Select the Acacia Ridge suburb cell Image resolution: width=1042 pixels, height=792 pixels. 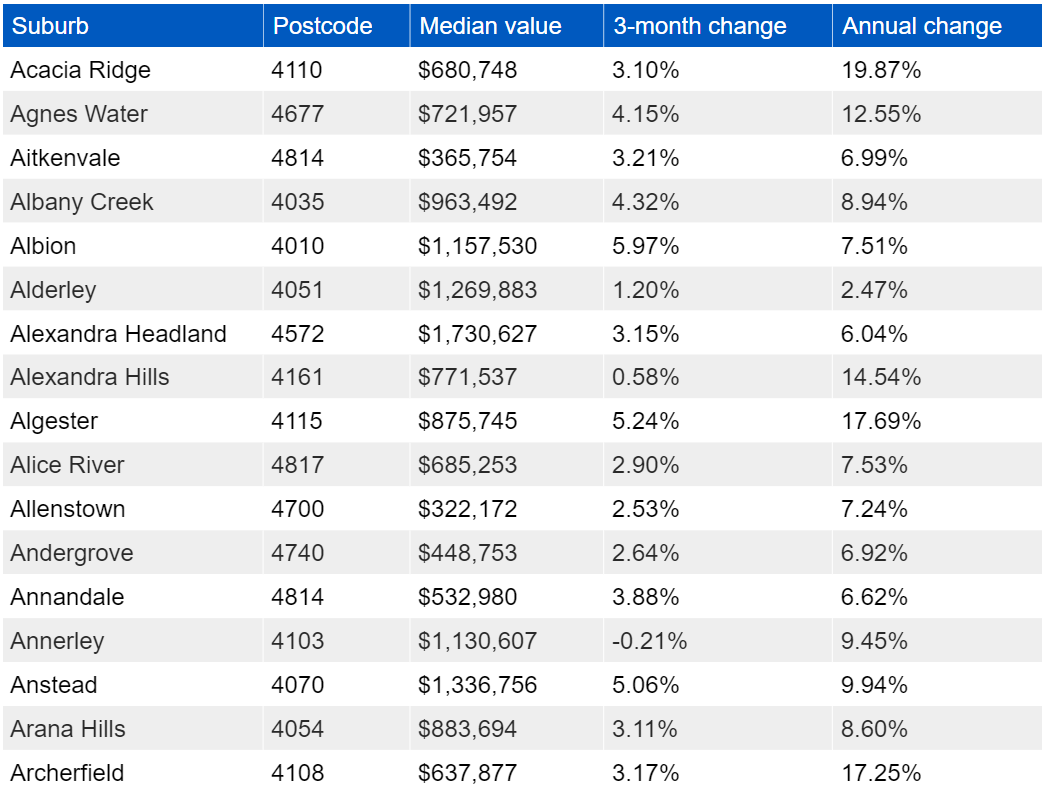[80, 70]
